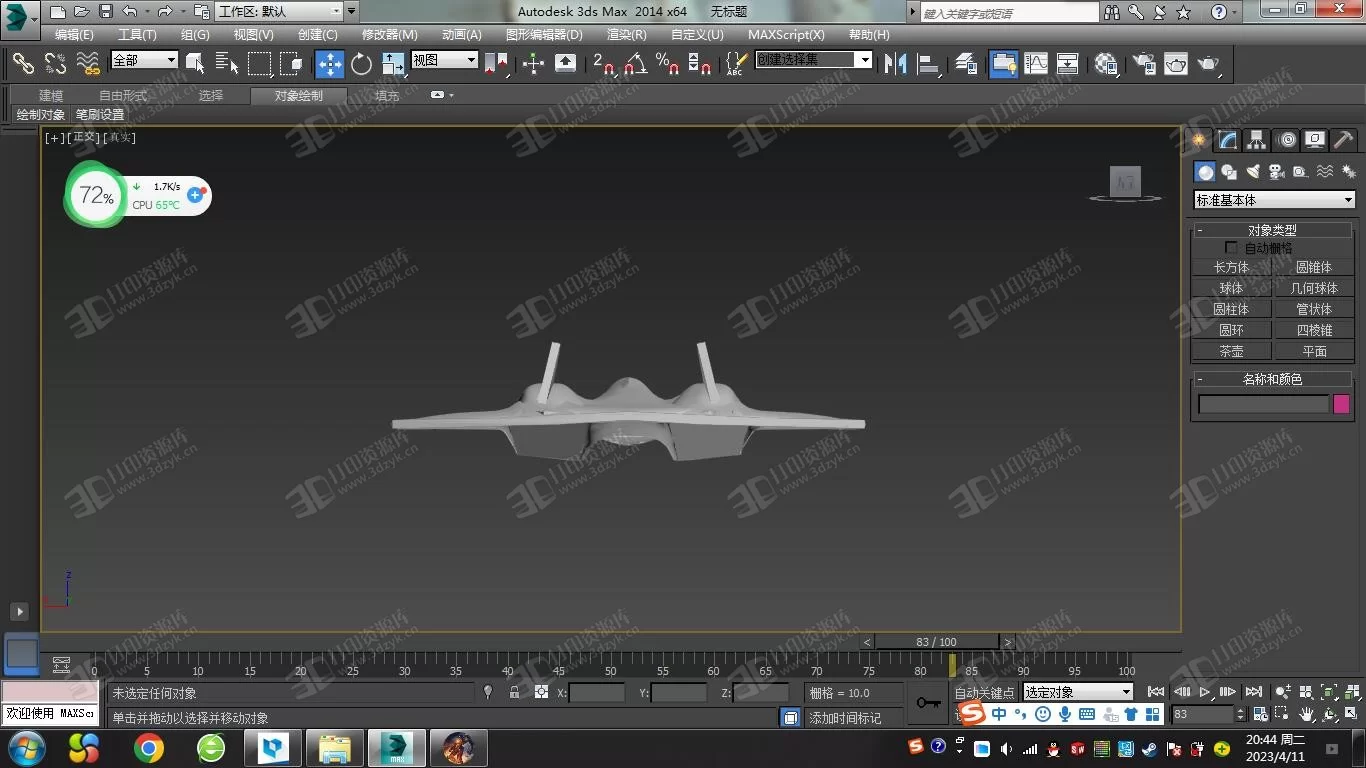This screenshot has height=768, width=1366.
Task: Collapse the 名称和颜色 rollout
Action: [x=1272, y=379]
